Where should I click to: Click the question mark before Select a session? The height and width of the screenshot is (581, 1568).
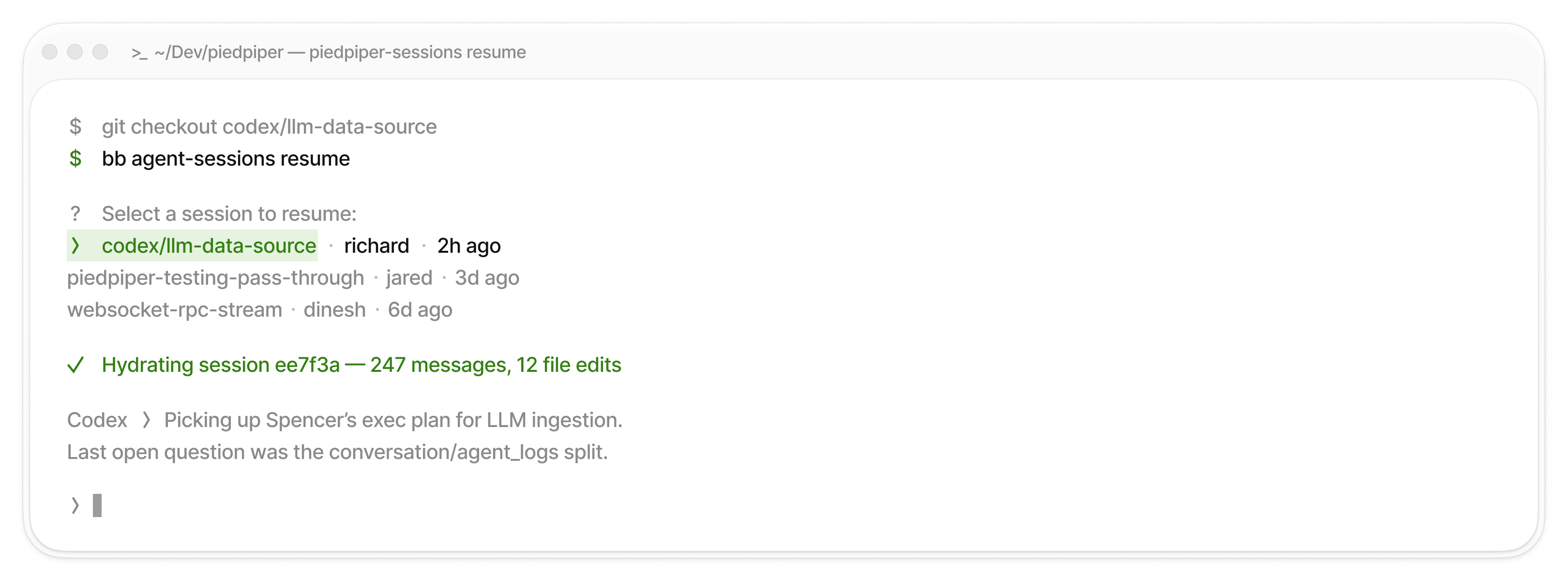tap(75, 214)
